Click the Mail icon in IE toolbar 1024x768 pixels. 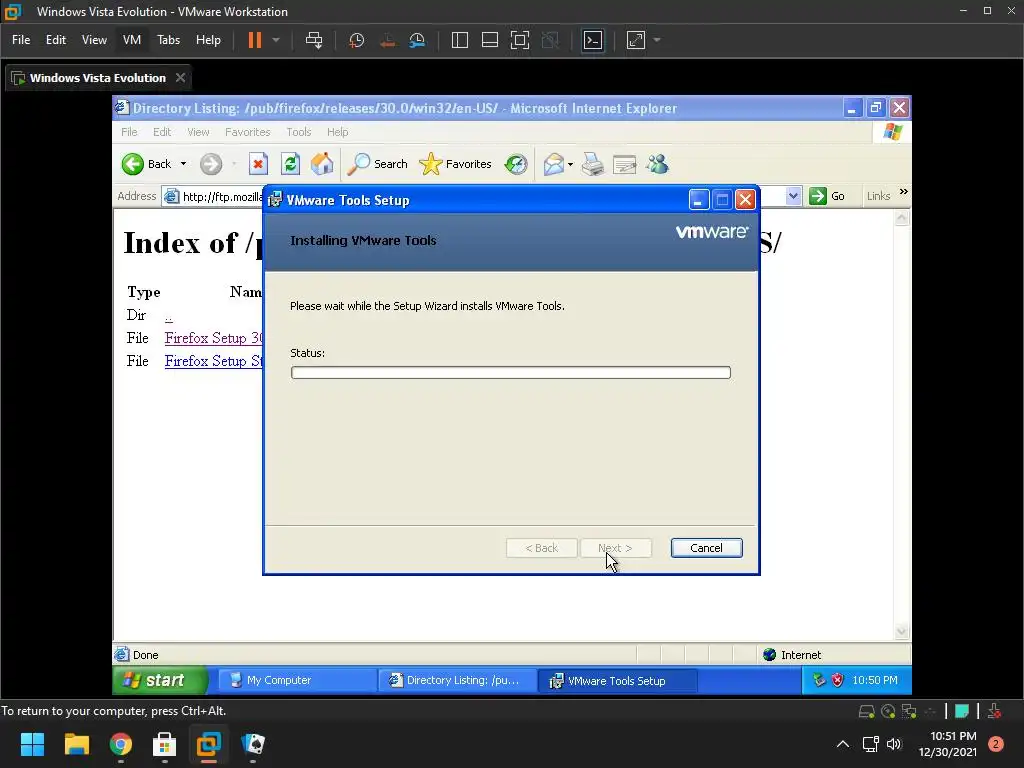tap(553, 164)
